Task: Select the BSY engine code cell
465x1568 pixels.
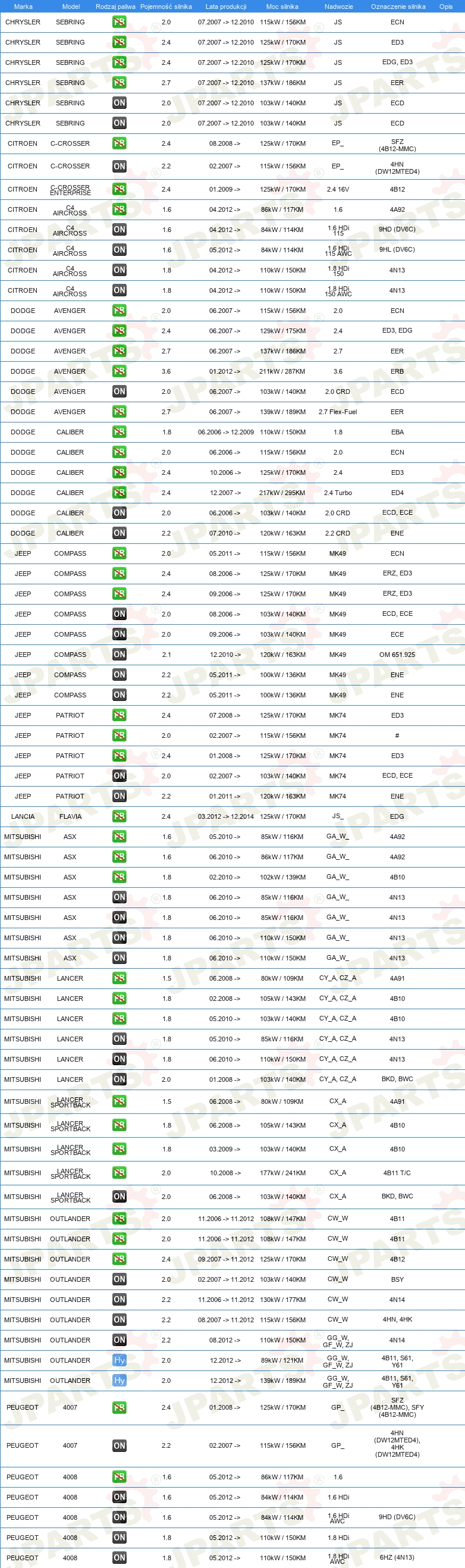Action: point(397,1279)
